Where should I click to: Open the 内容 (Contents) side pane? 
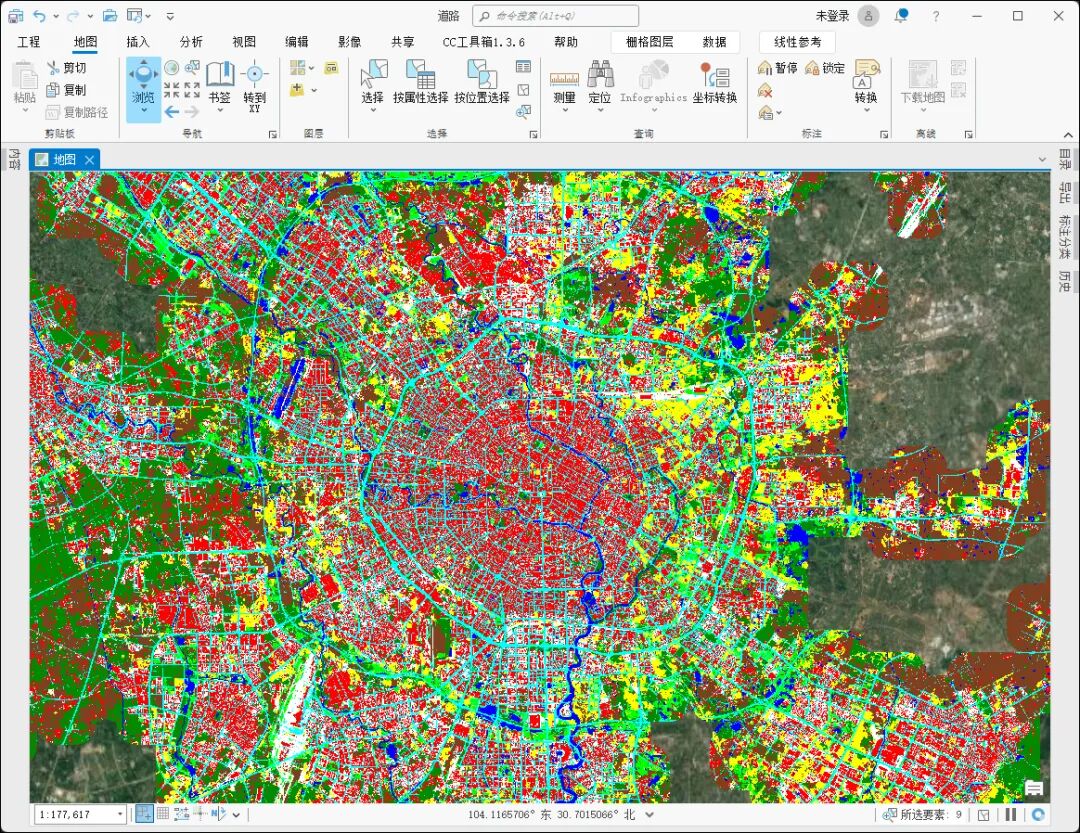14,159
